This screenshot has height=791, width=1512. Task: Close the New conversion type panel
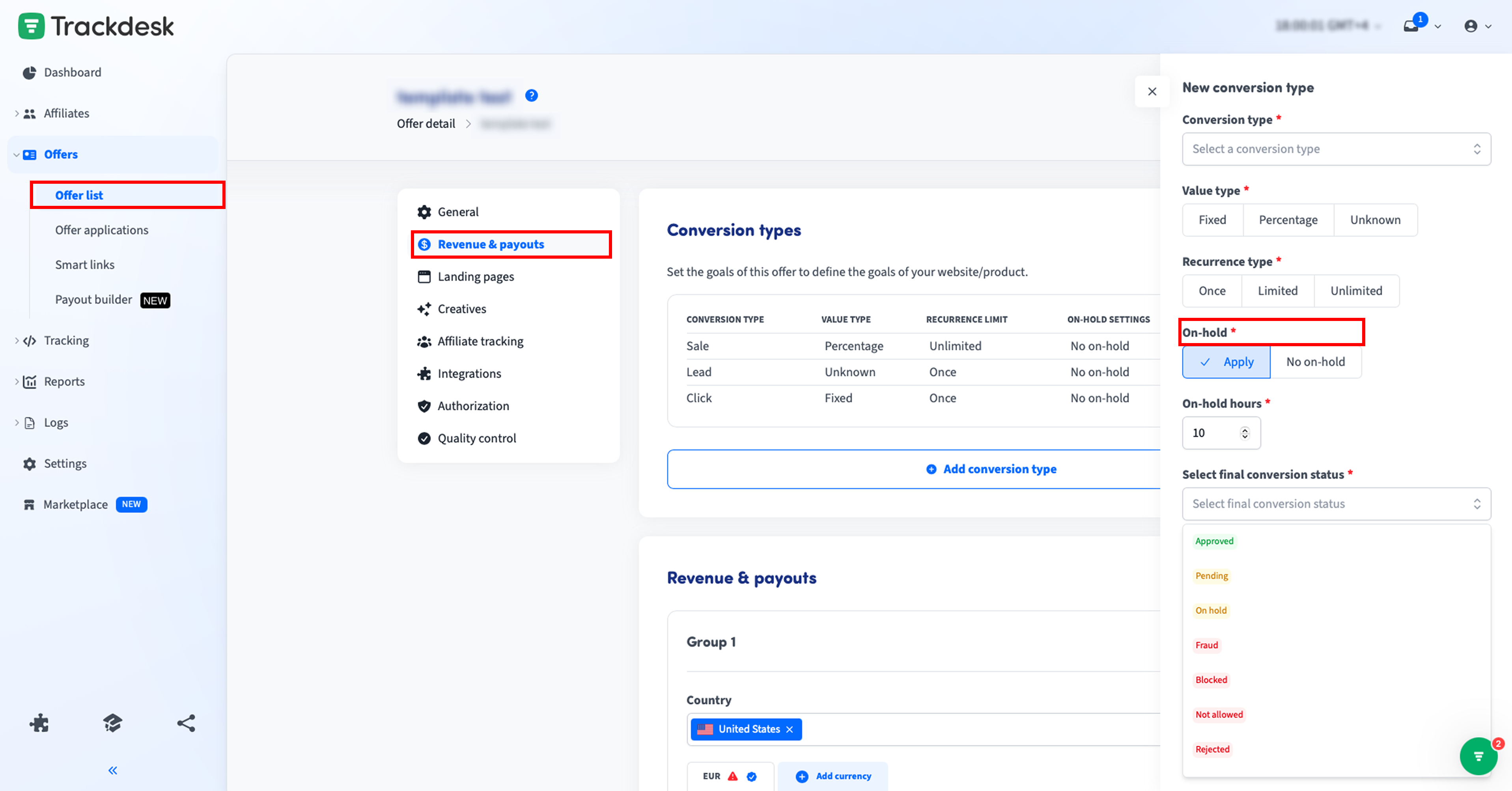click(x=1152, y=91)
